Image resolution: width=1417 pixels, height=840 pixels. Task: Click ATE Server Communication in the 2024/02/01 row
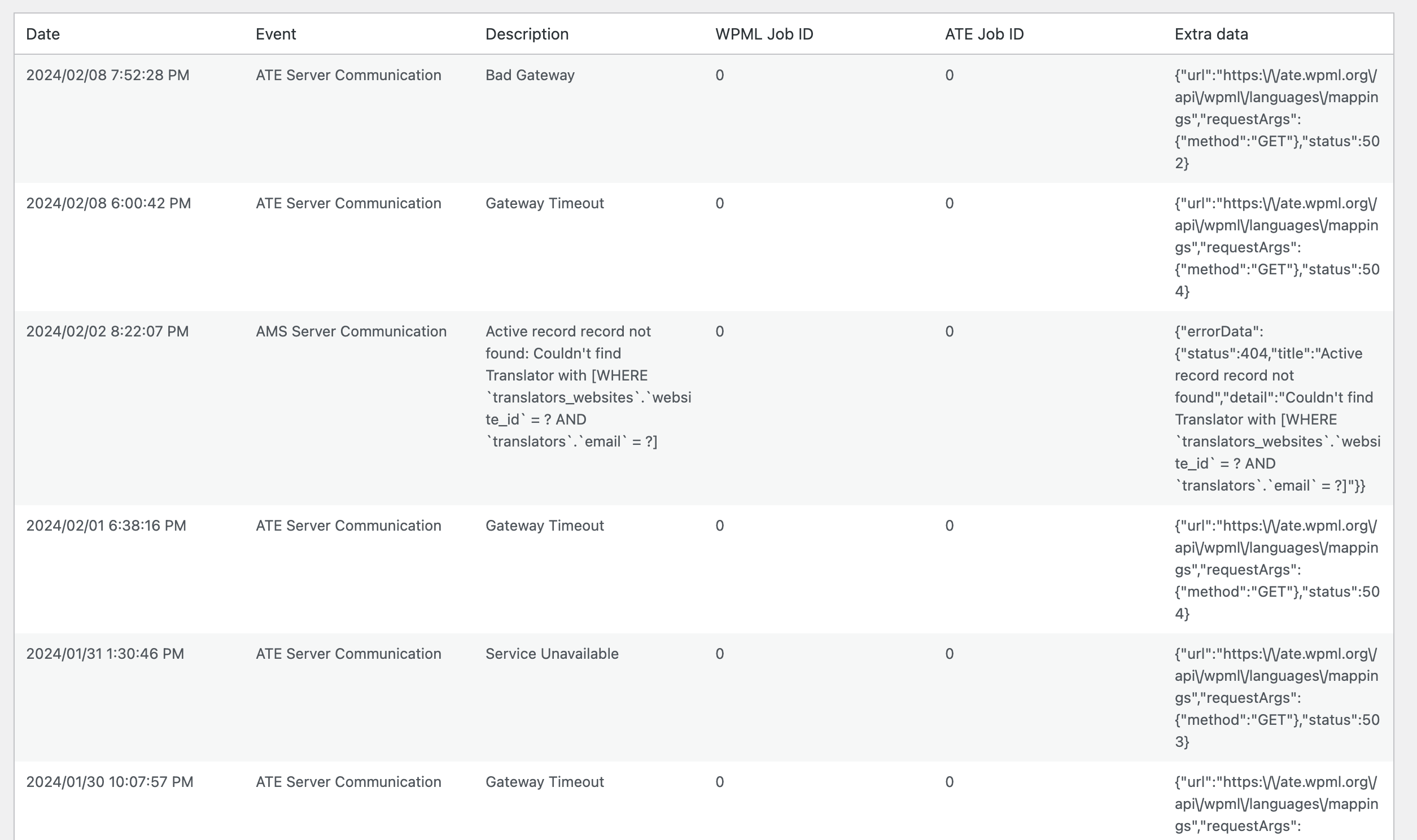click(348, 526)
